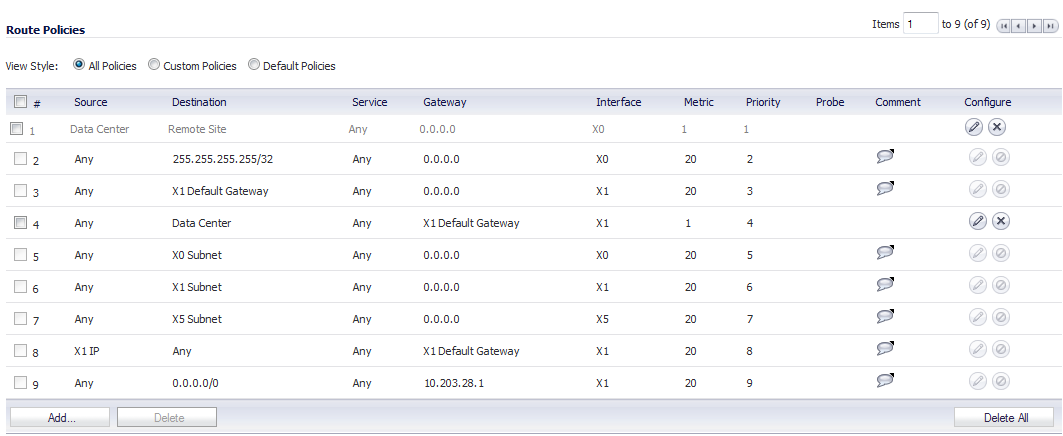This screenshot has width=1063, height=436.
Task: Jump to first page of items
Action: point(1004,25)
